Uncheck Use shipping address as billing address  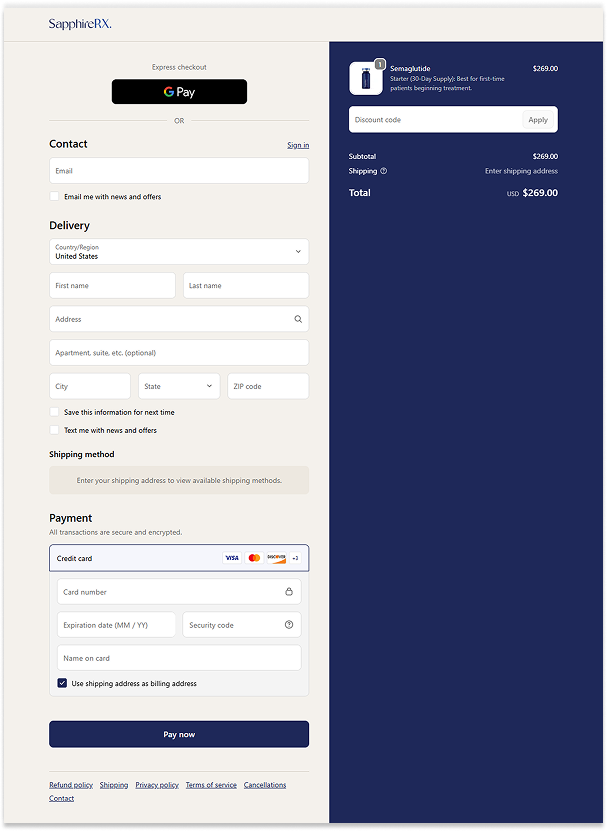click(x=62, y=683)
